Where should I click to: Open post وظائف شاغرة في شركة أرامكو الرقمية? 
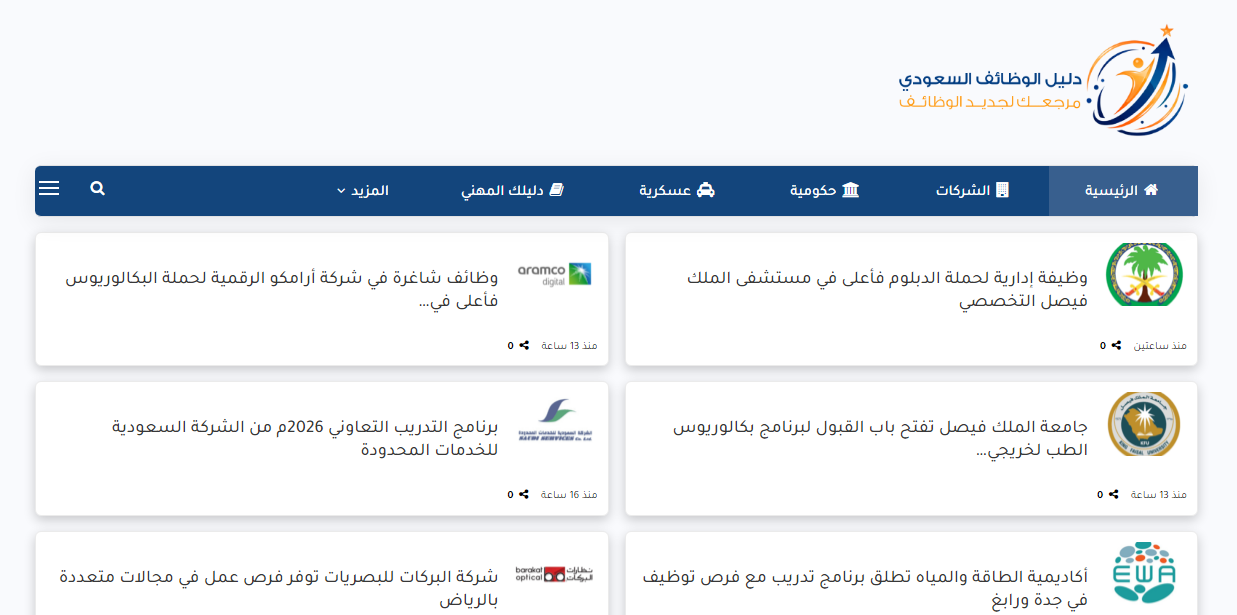(x=281, y=289)
